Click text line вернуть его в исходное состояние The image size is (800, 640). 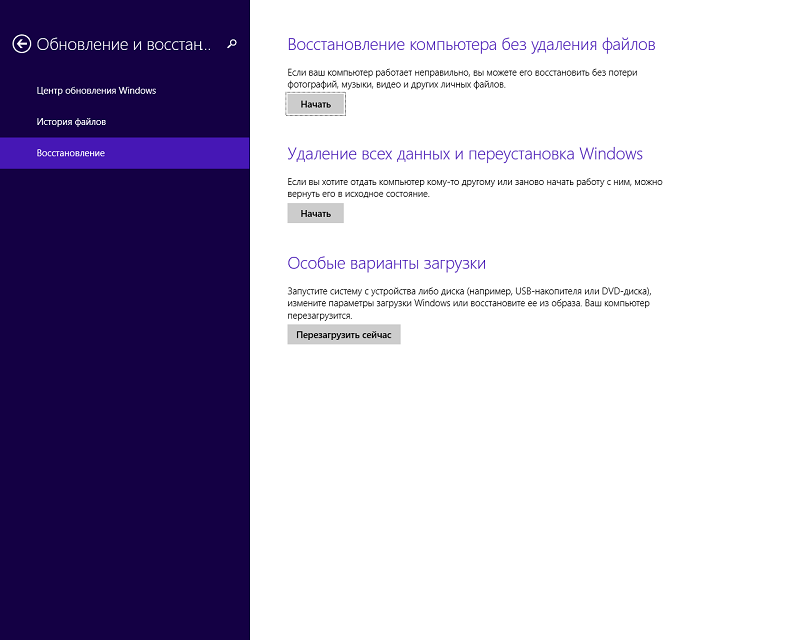358,194
